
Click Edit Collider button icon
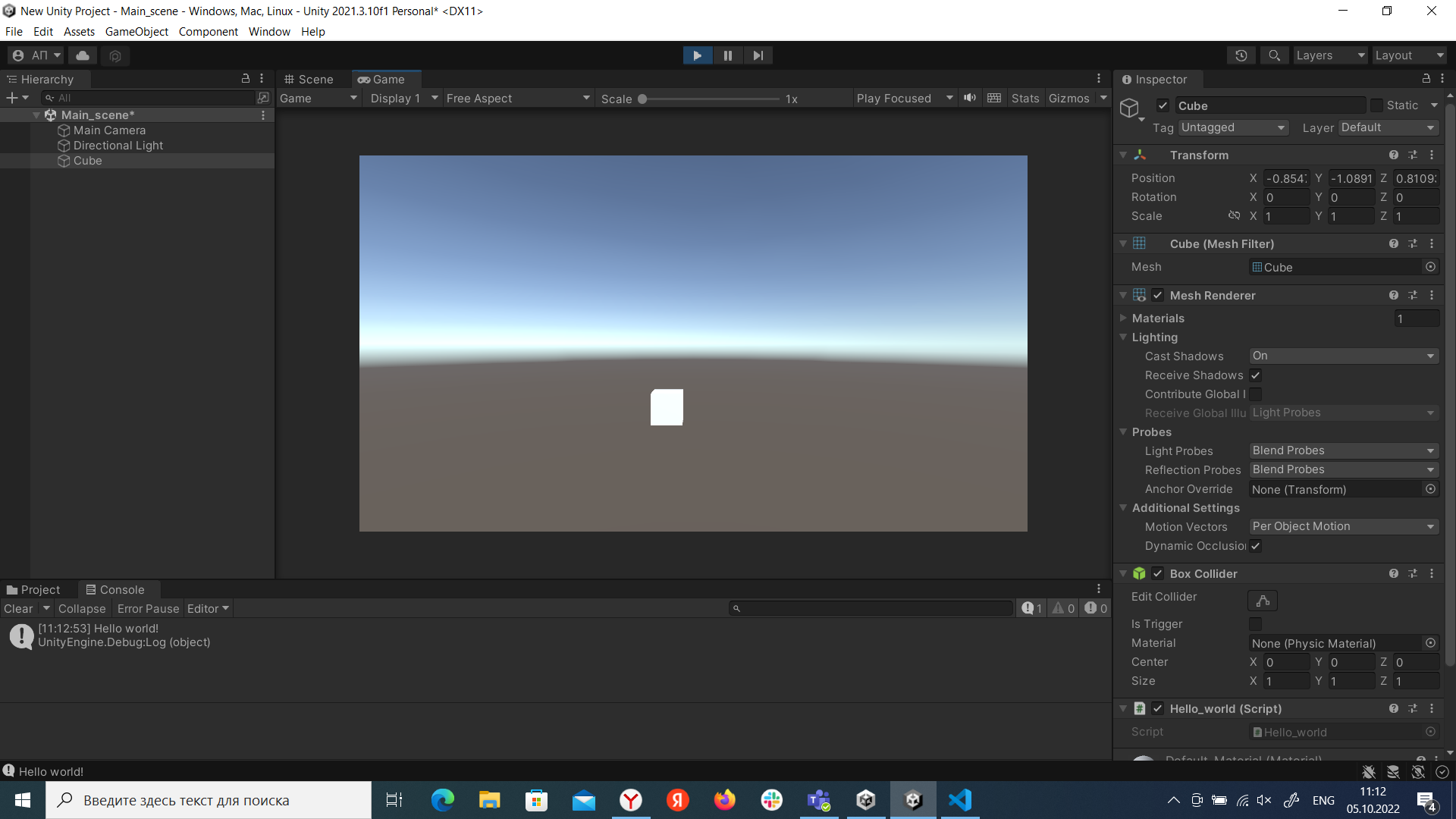(x=1263, y=601)
